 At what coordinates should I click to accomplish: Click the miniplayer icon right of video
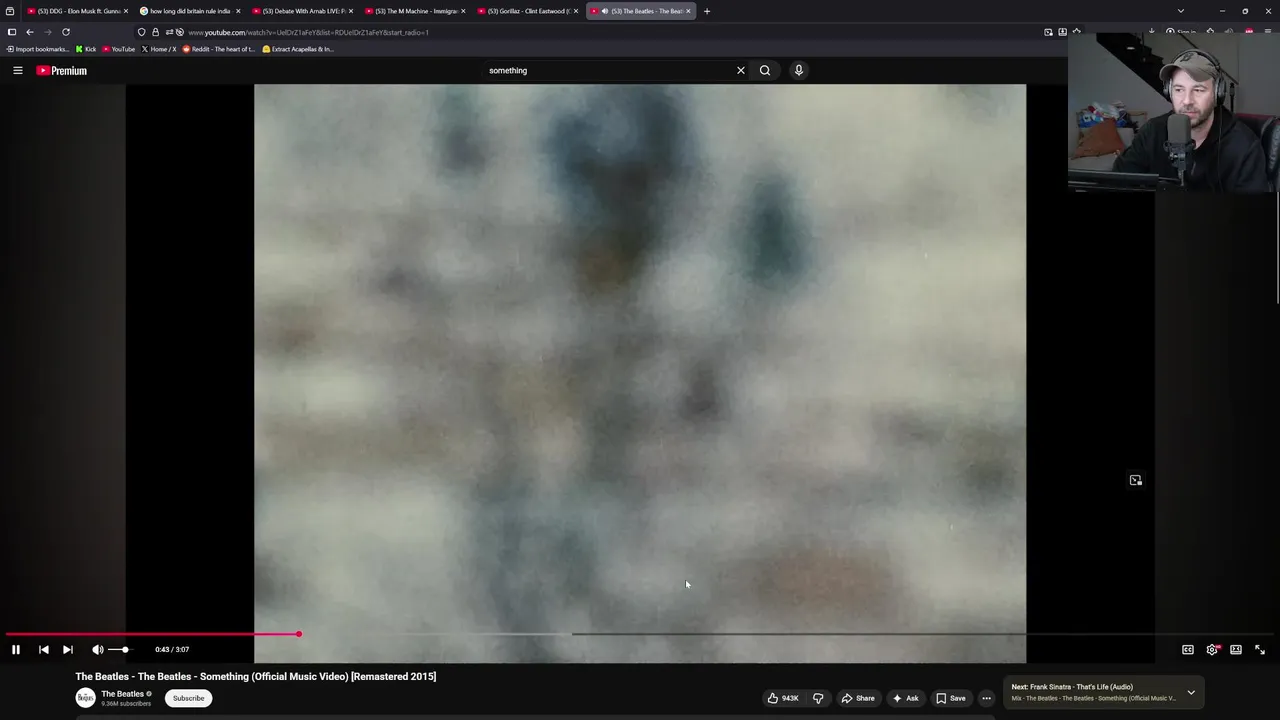tap(1136, 480)
